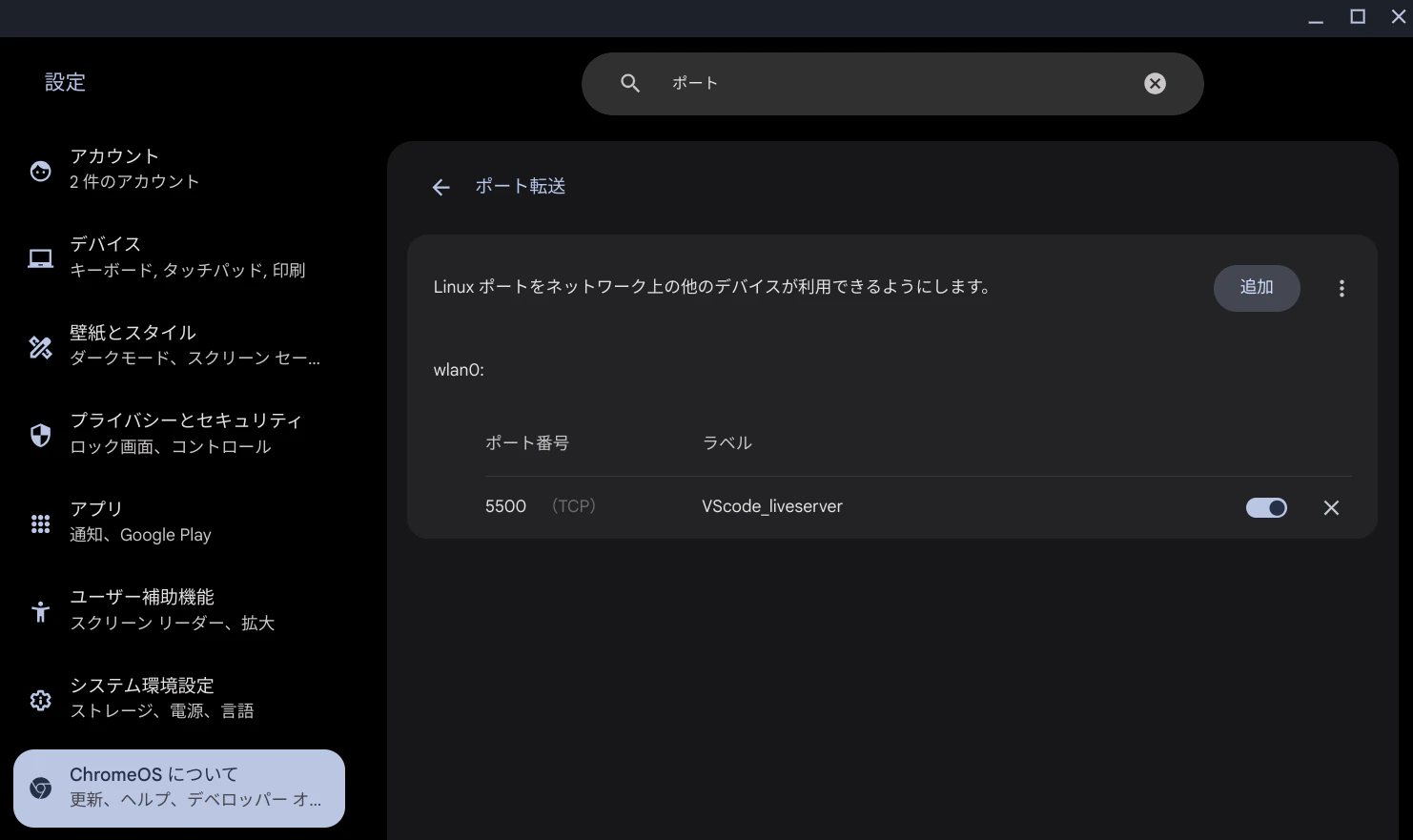The image size is (1413, 840).
Task: Open the 壁紙とスタイル section
Action: (179, 346)
